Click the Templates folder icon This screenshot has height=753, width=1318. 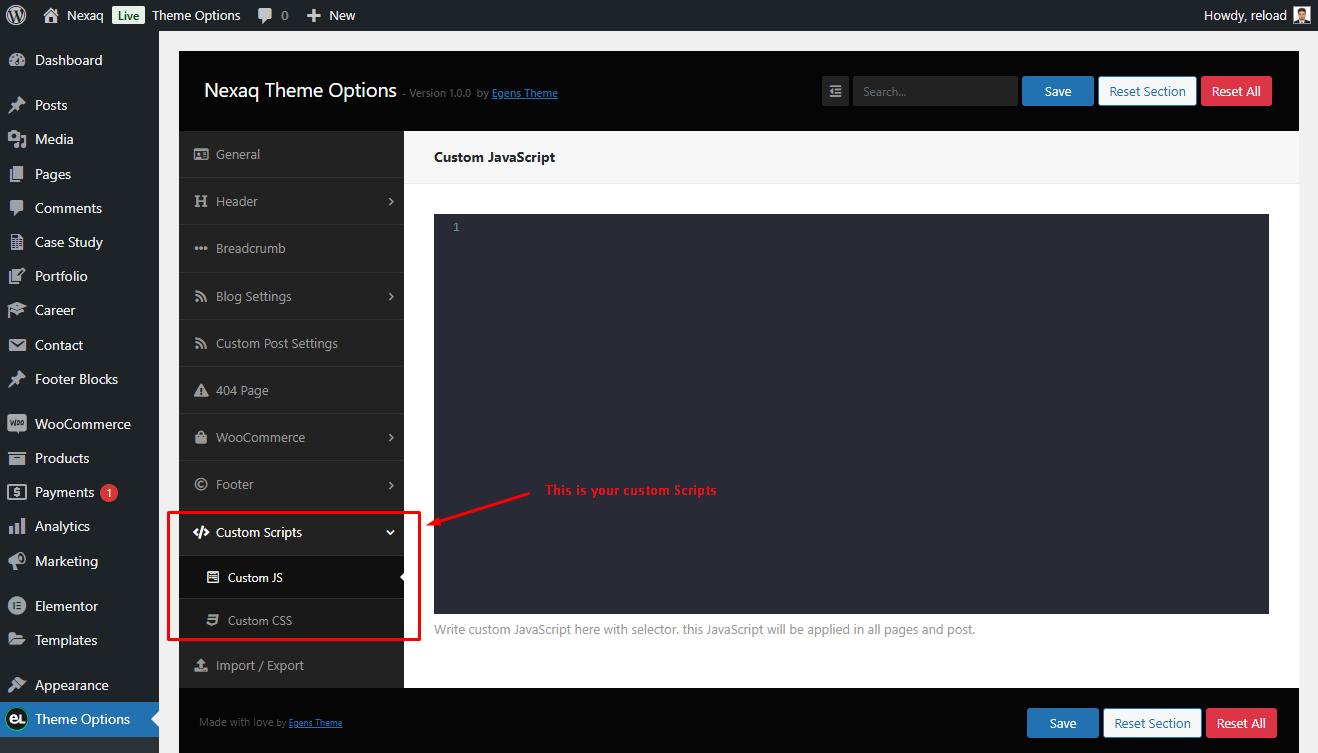17,640
